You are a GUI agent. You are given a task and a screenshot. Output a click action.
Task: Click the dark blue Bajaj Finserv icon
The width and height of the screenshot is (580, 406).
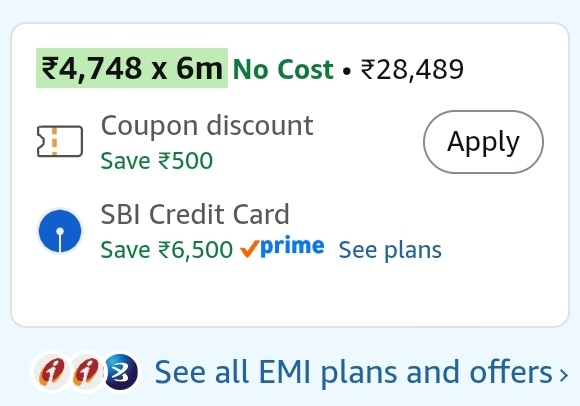point(121,372)
